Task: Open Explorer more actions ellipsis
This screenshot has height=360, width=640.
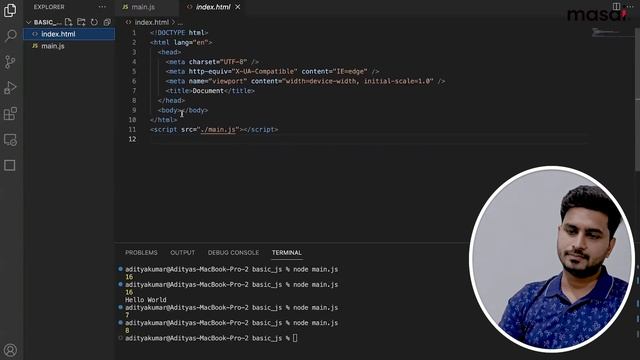Action: pyautogui.click(x=102, y=7)
